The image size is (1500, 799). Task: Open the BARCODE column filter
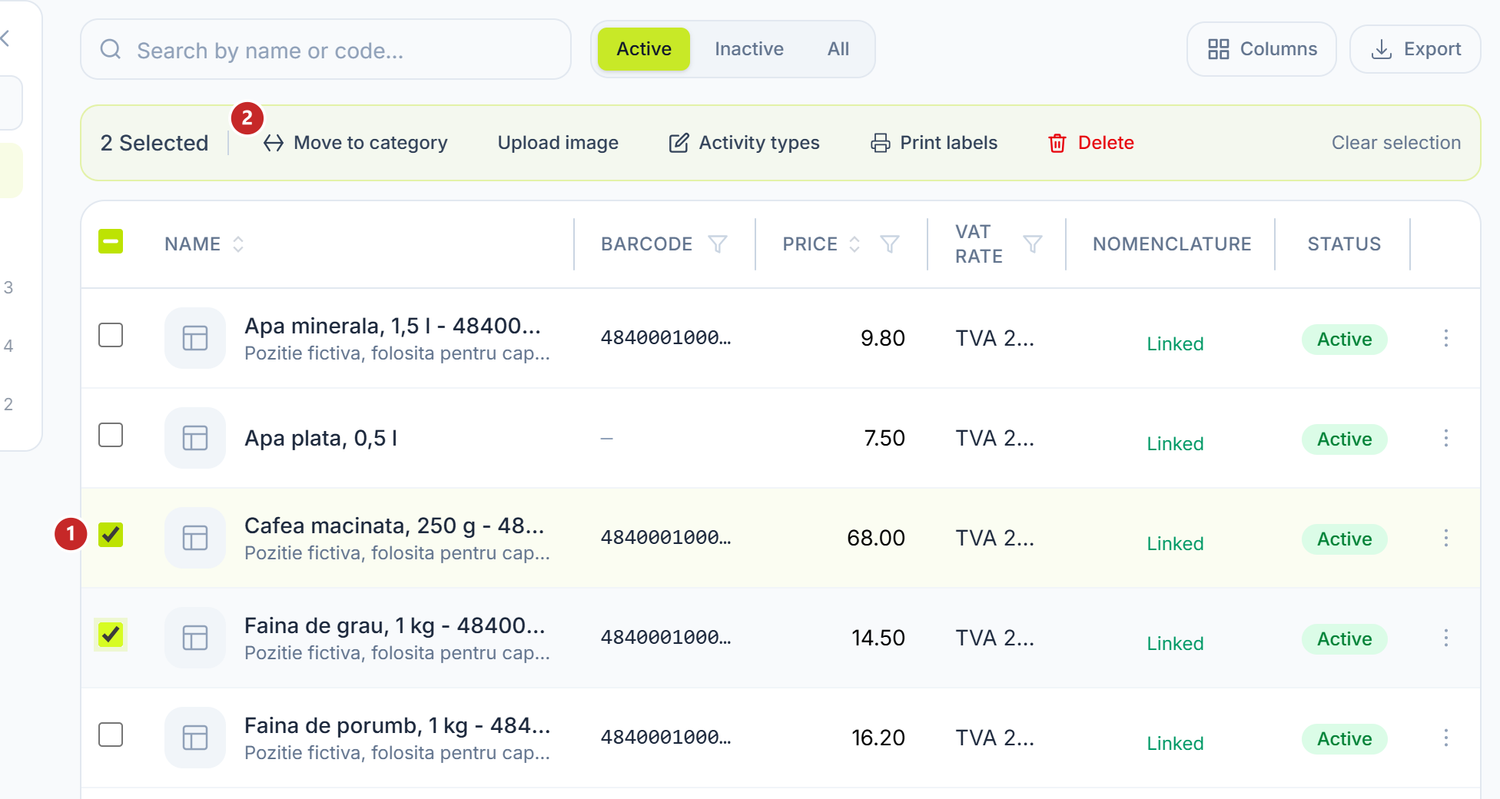(x=717, y=244)
